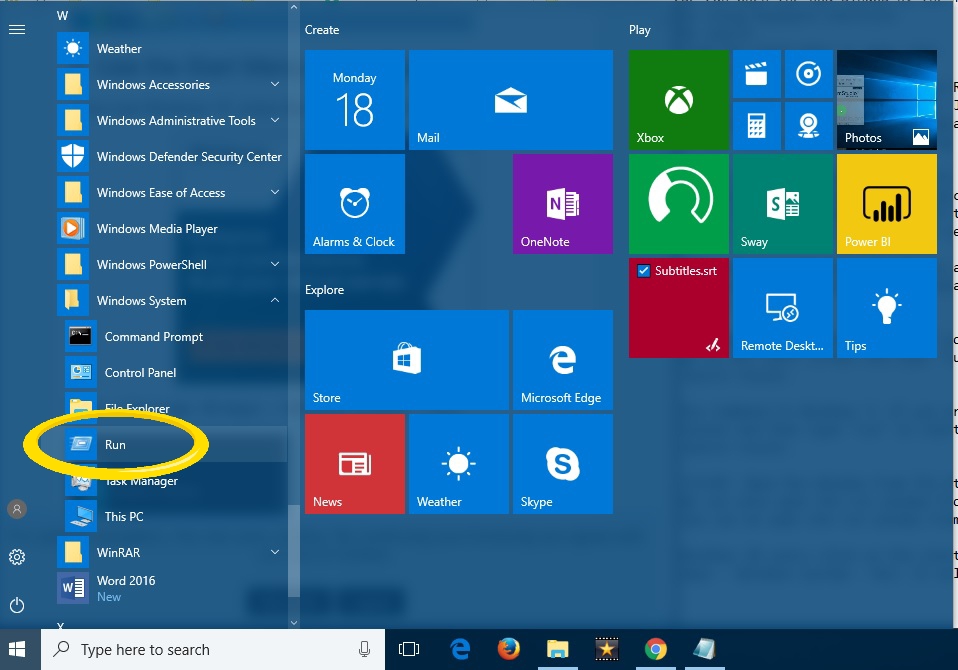Open the Photos live tile
Viewport: 958px width, 670px height.
pyautogui.click(x=886, y=100)
